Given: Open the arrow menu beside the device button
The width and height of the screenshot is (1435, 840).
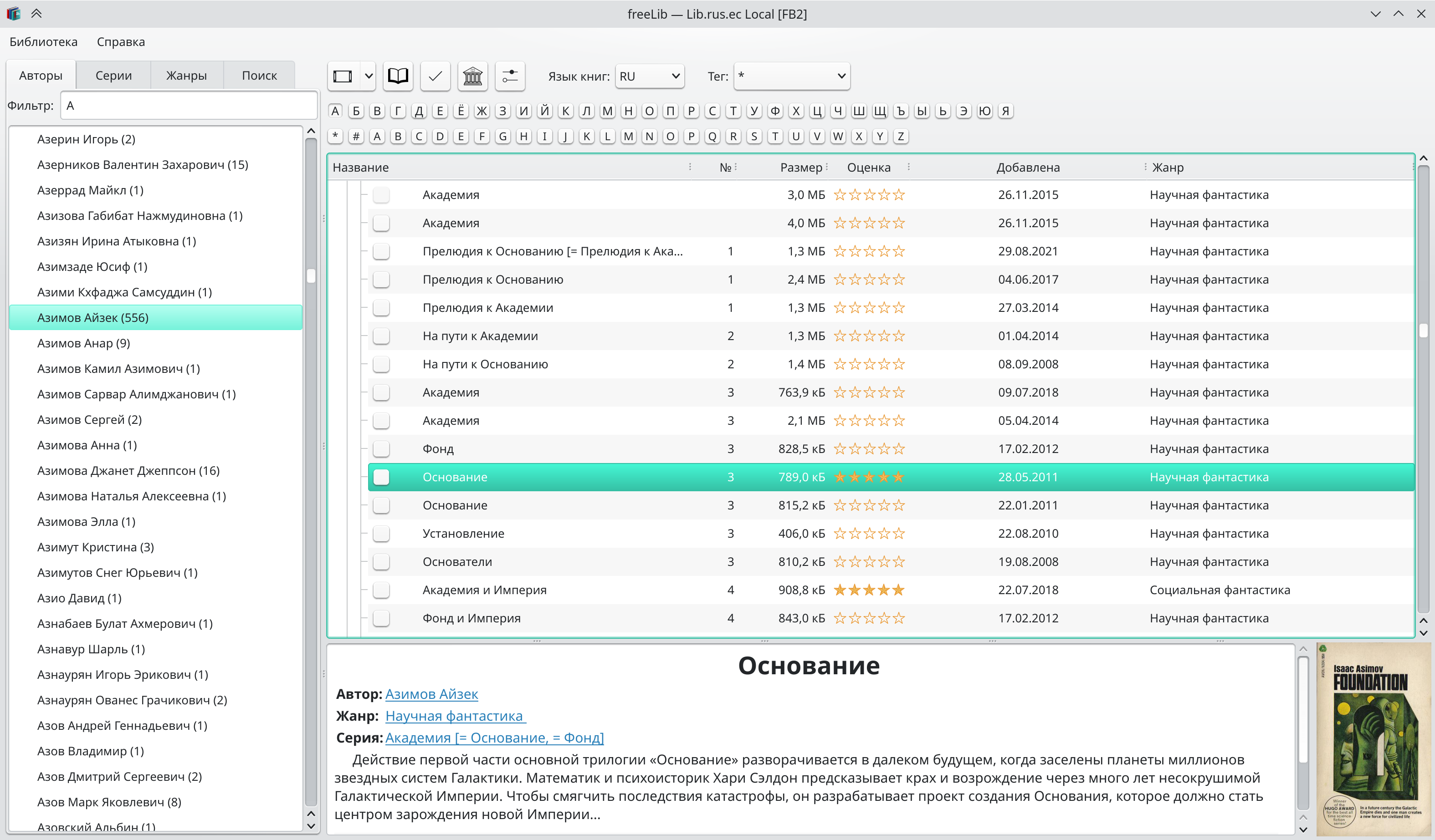Looking at the screenshot, I should pyautogui.click(x=369, y=76).
